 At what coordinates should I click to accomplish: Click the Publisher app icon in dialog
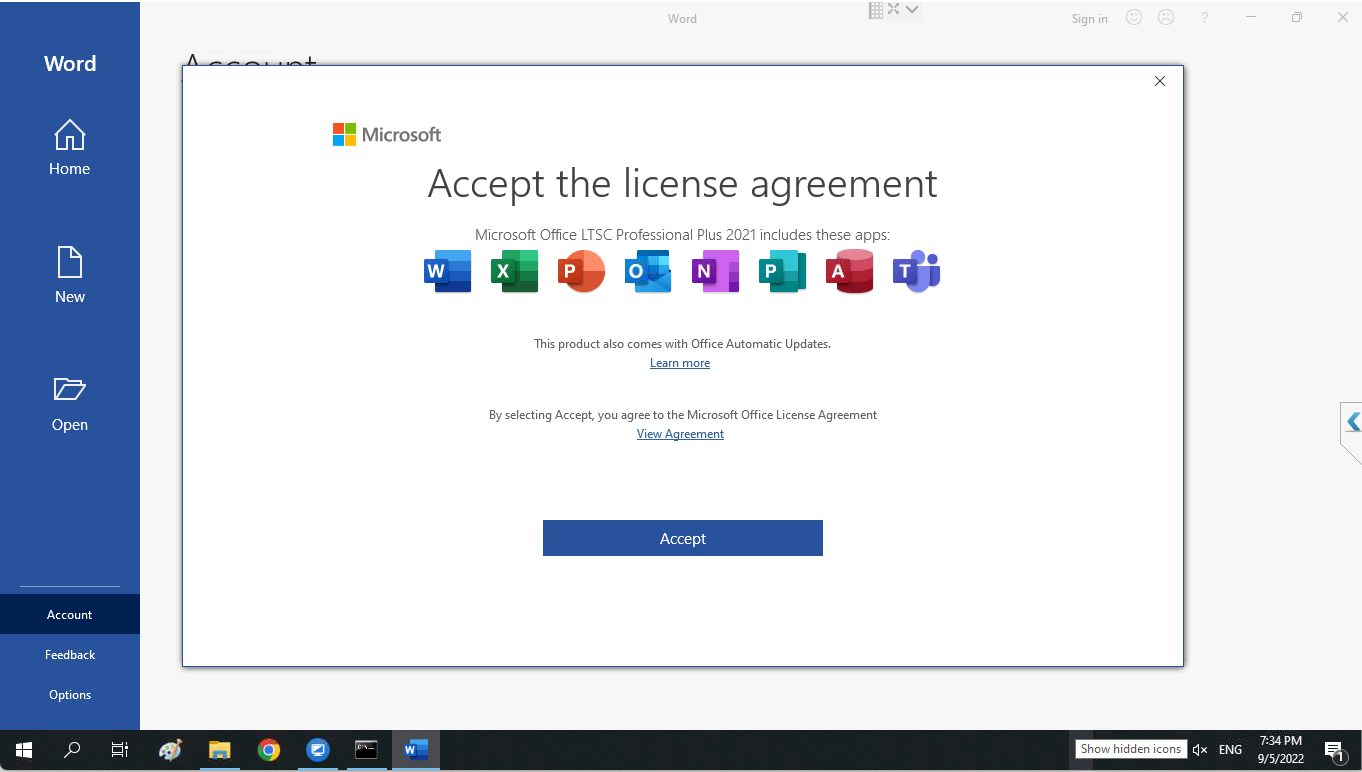tap(782, 271)
